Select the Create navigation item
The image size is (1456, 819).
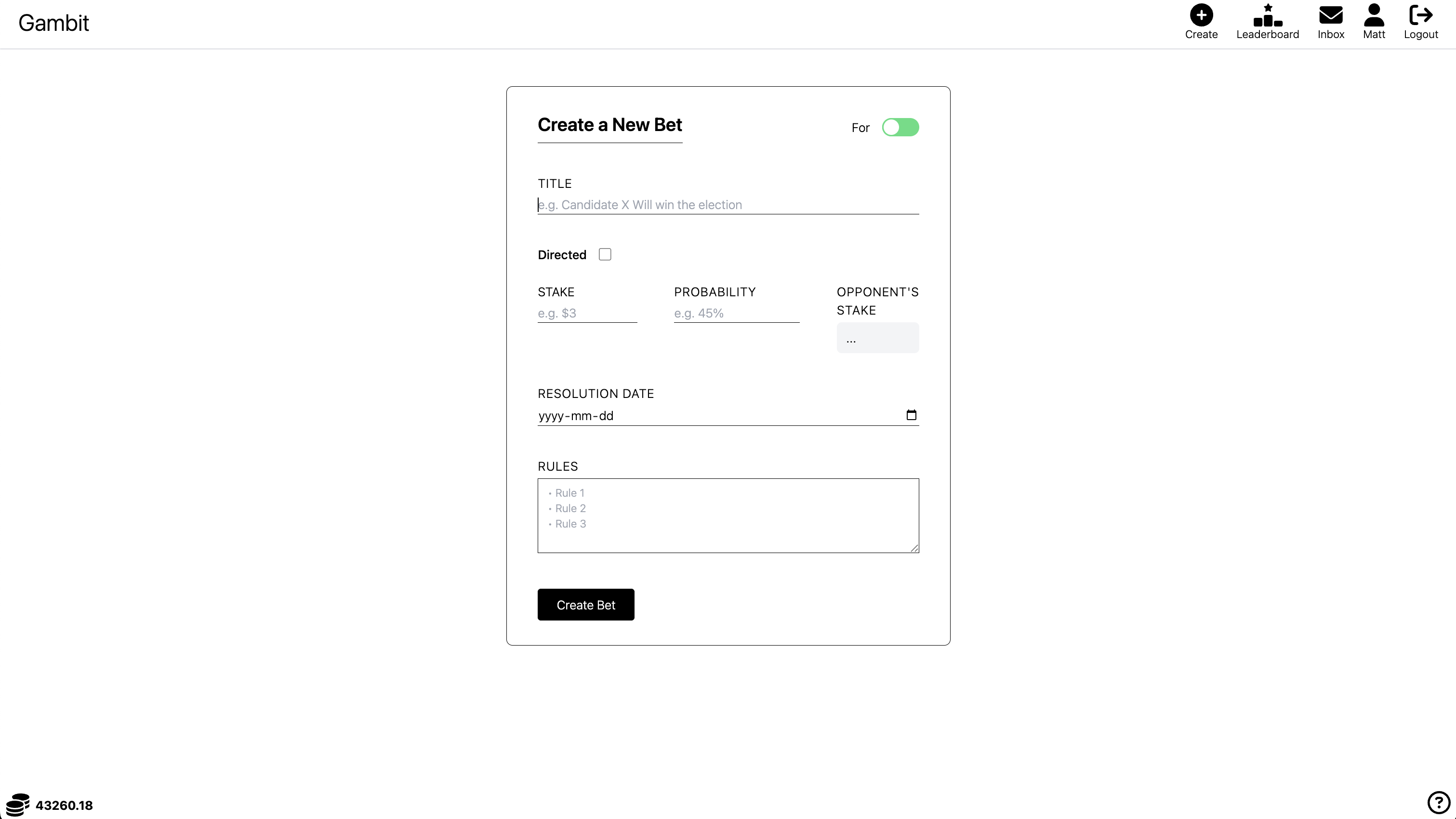[x=1201, y=22]
